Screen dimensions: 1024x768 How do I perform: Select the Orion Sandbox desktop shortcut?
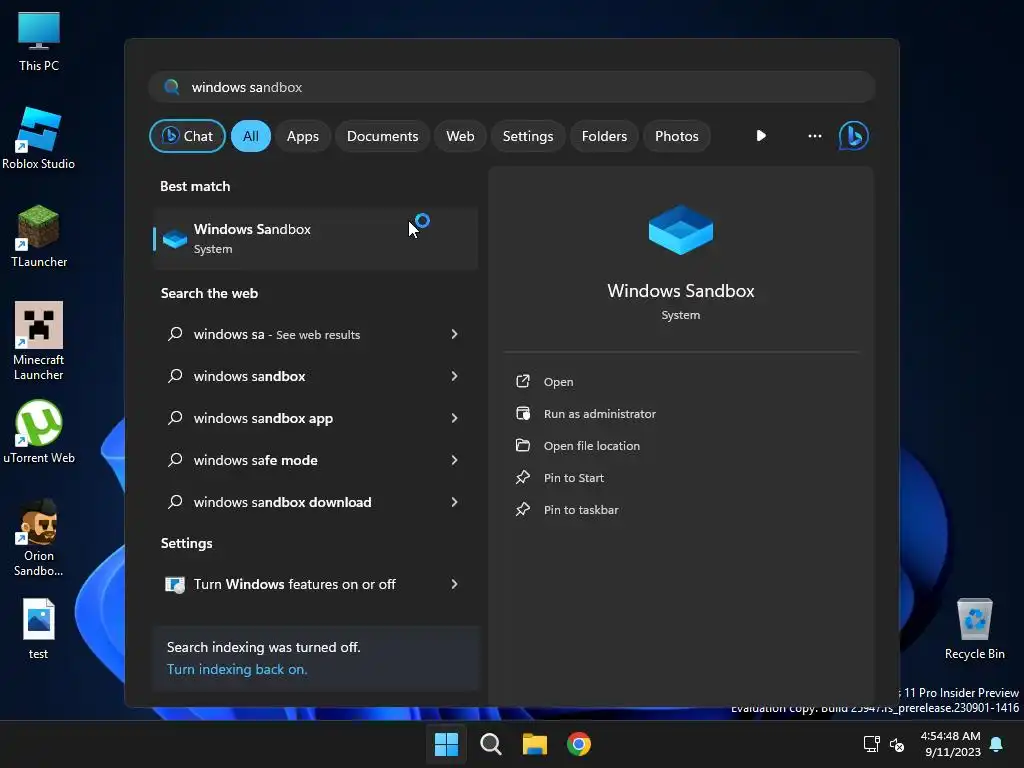point(39,538)
